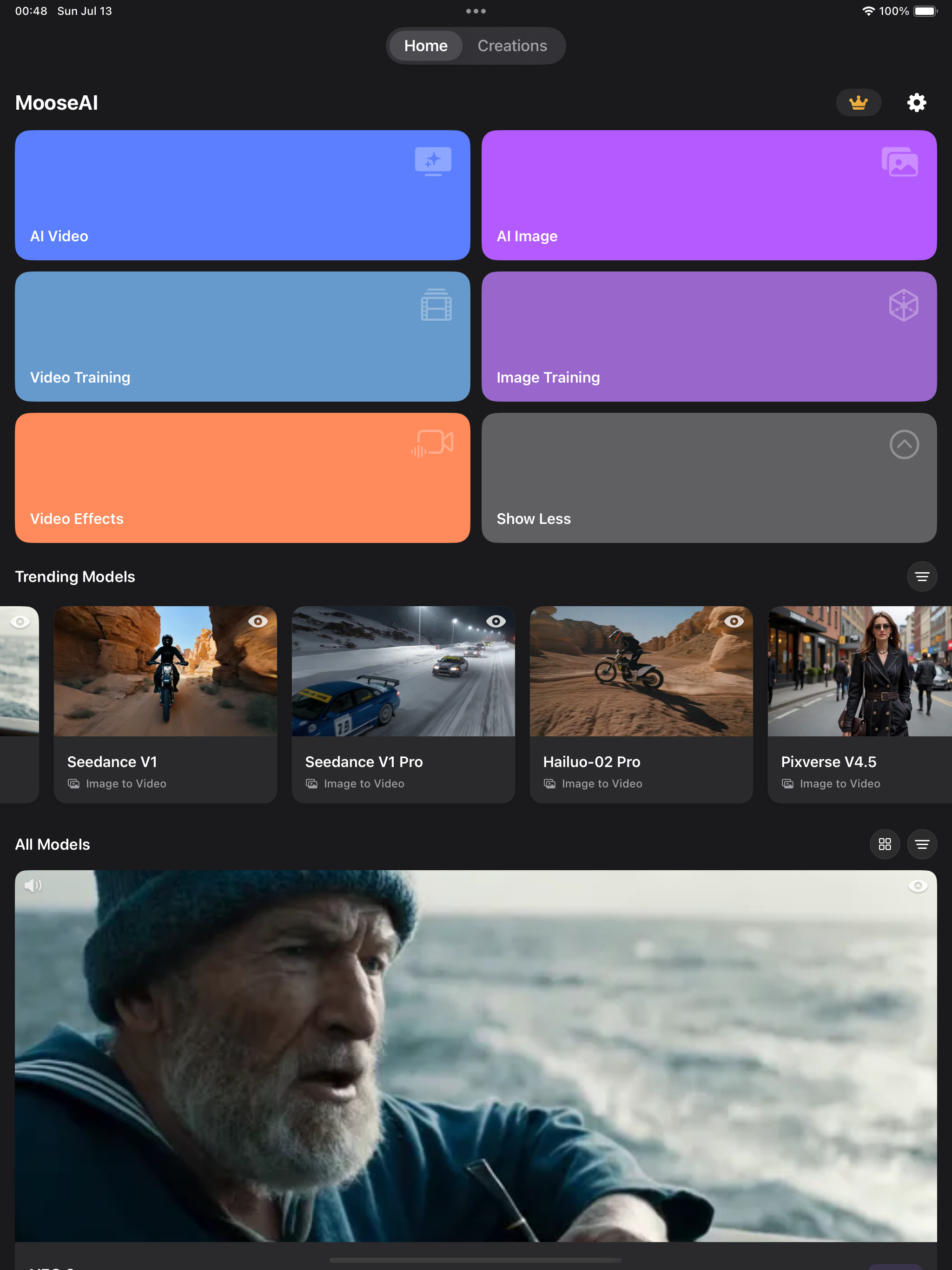This screenshot has height=1270, width=952.
Task: Click Image to Video icon under Seedance V1 Pro
Action: point(312,784)
